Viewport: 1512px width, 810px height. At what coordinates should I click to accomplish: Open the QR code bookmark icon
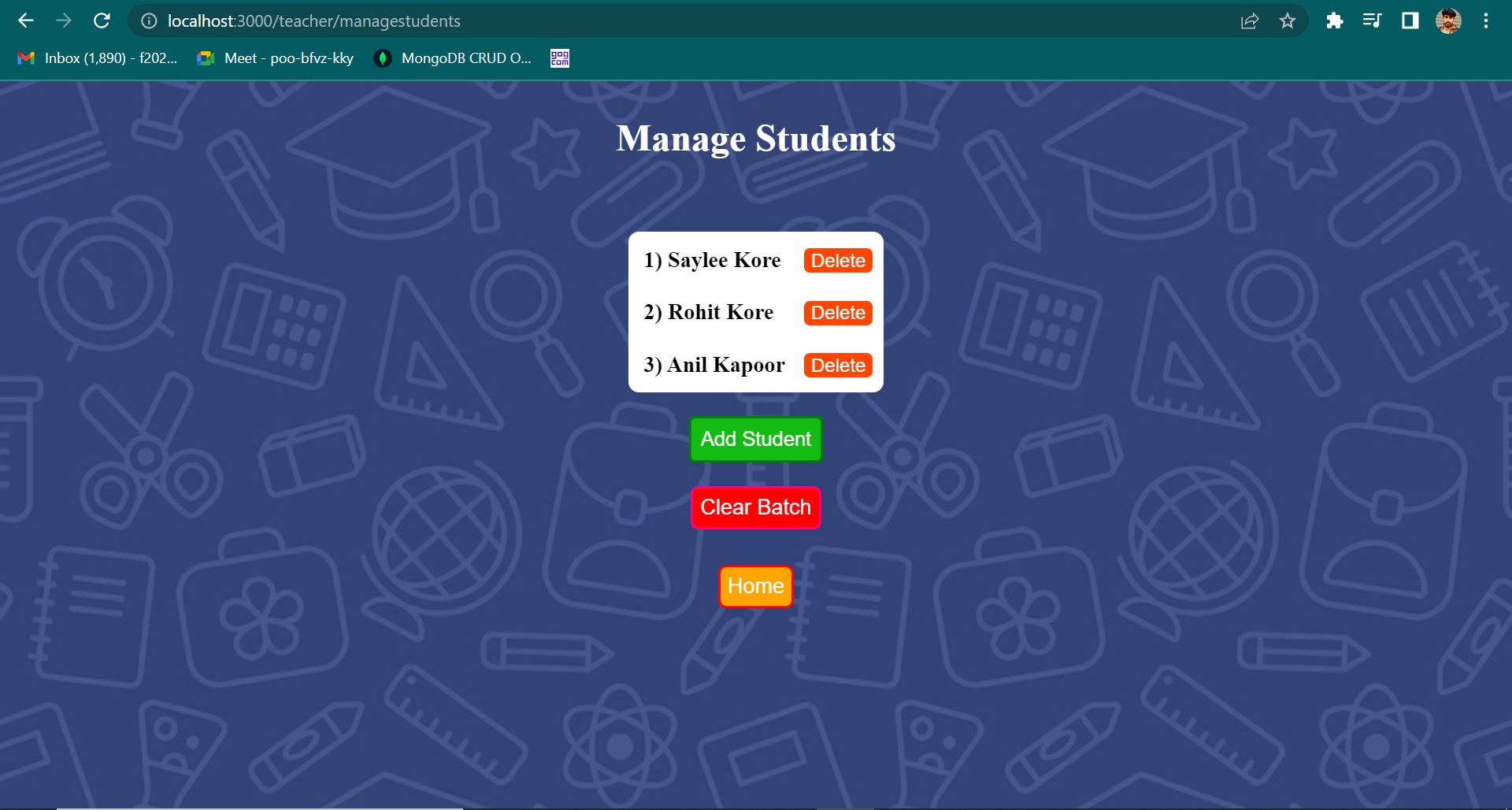click(x=560, y=58)
